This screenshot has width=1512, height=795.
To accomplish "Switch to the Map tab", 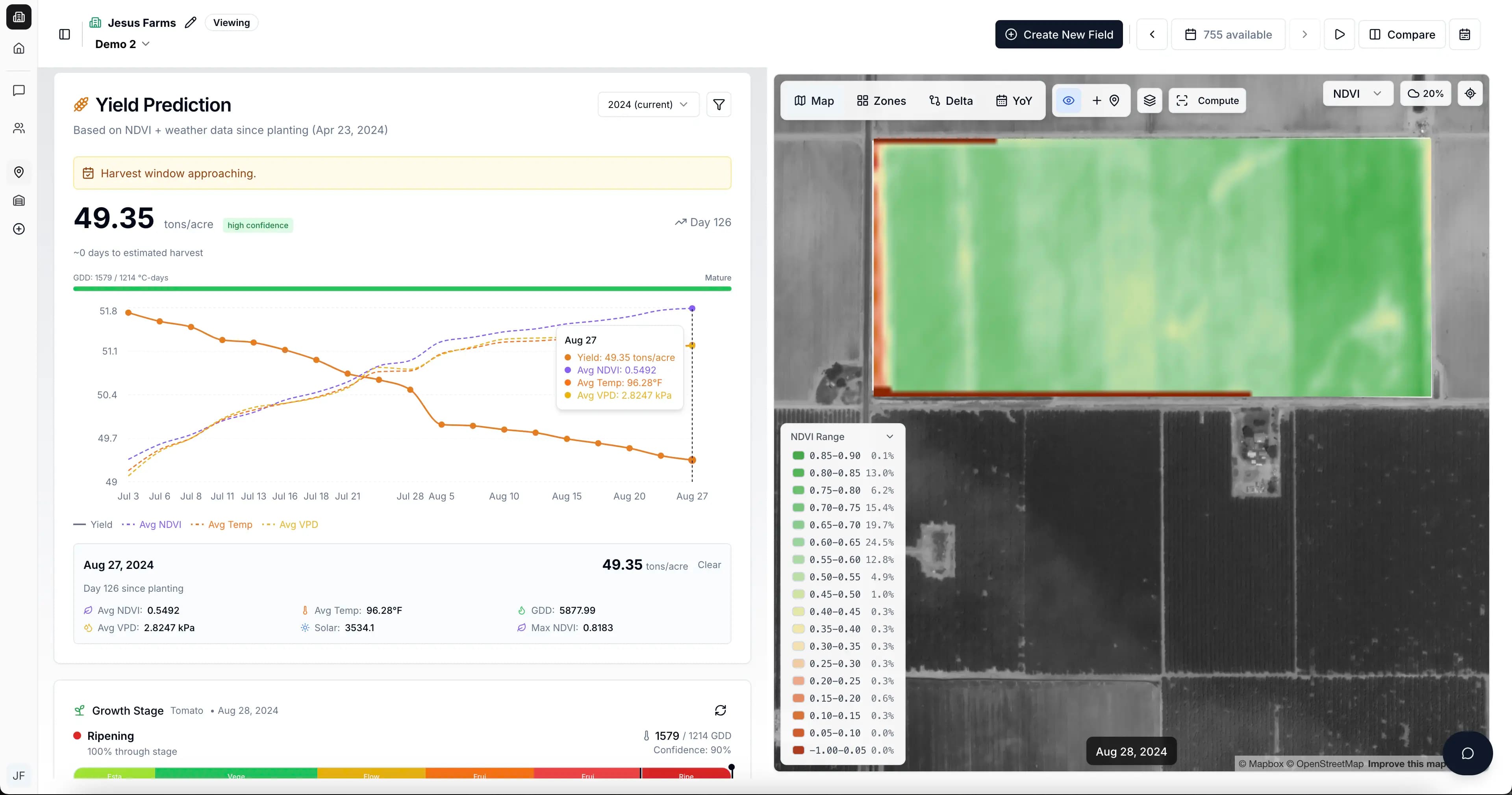I will [813, 100].
